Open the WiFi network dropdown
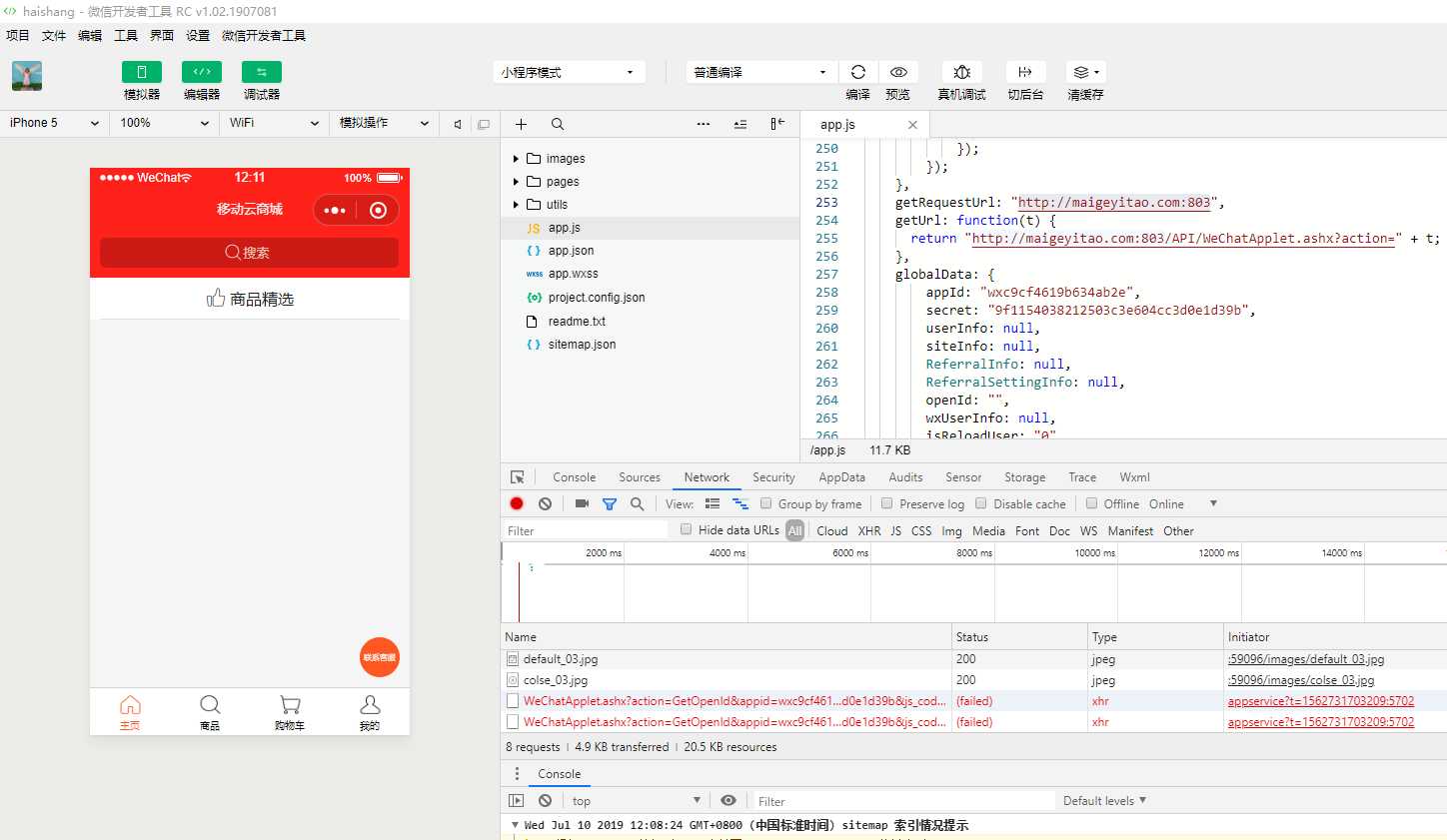 pyautogui.click(x=275, y=123)
